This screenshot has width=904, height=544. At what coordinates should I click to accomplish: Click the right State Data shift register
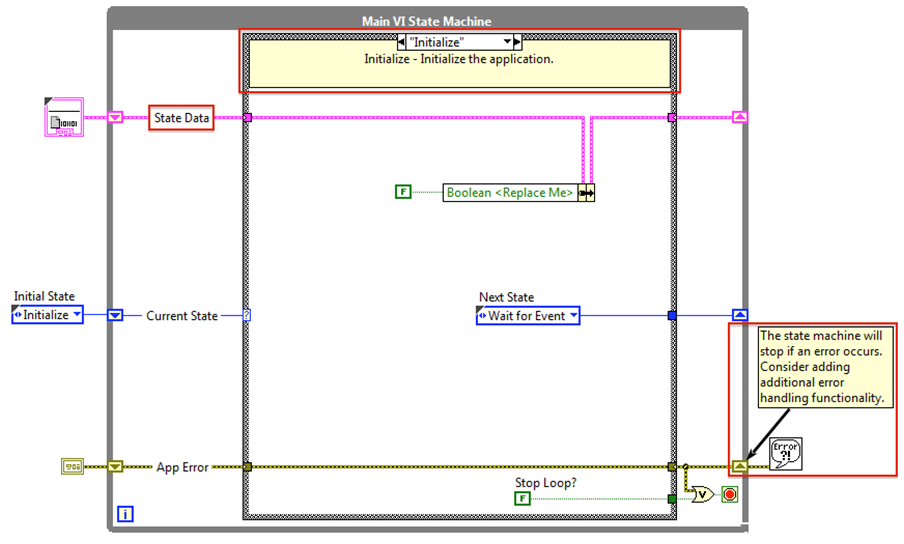click(x=739, y=117)
